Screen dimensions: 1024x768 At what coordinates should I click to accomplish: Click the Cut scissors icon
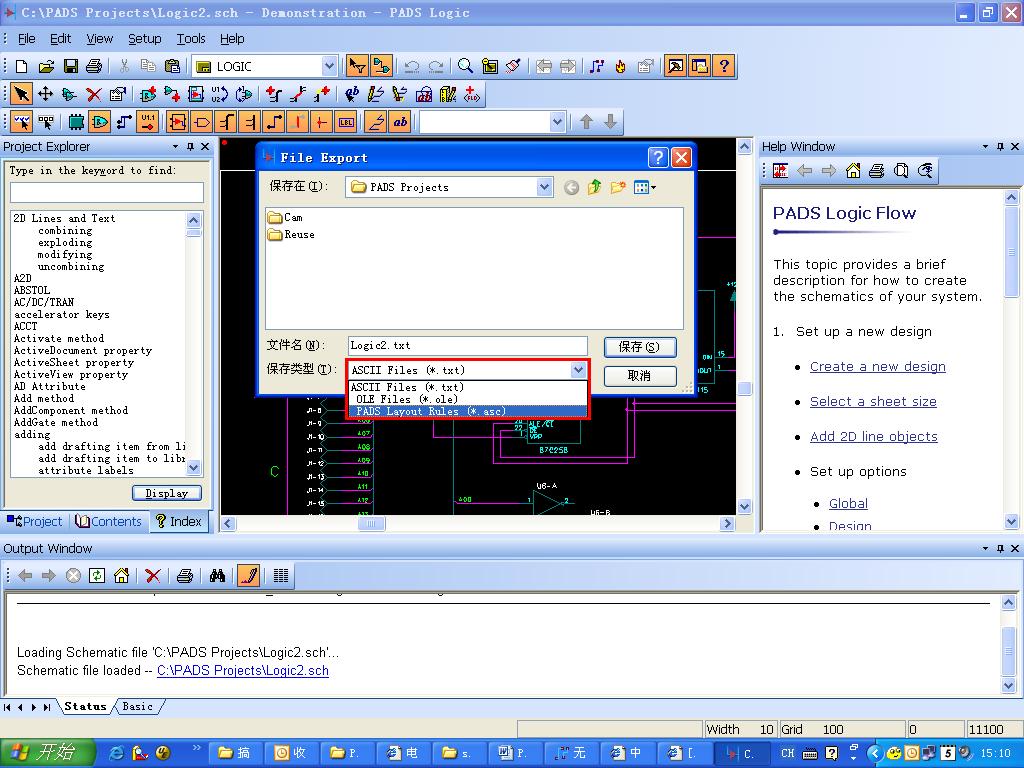tap(124, 66)
